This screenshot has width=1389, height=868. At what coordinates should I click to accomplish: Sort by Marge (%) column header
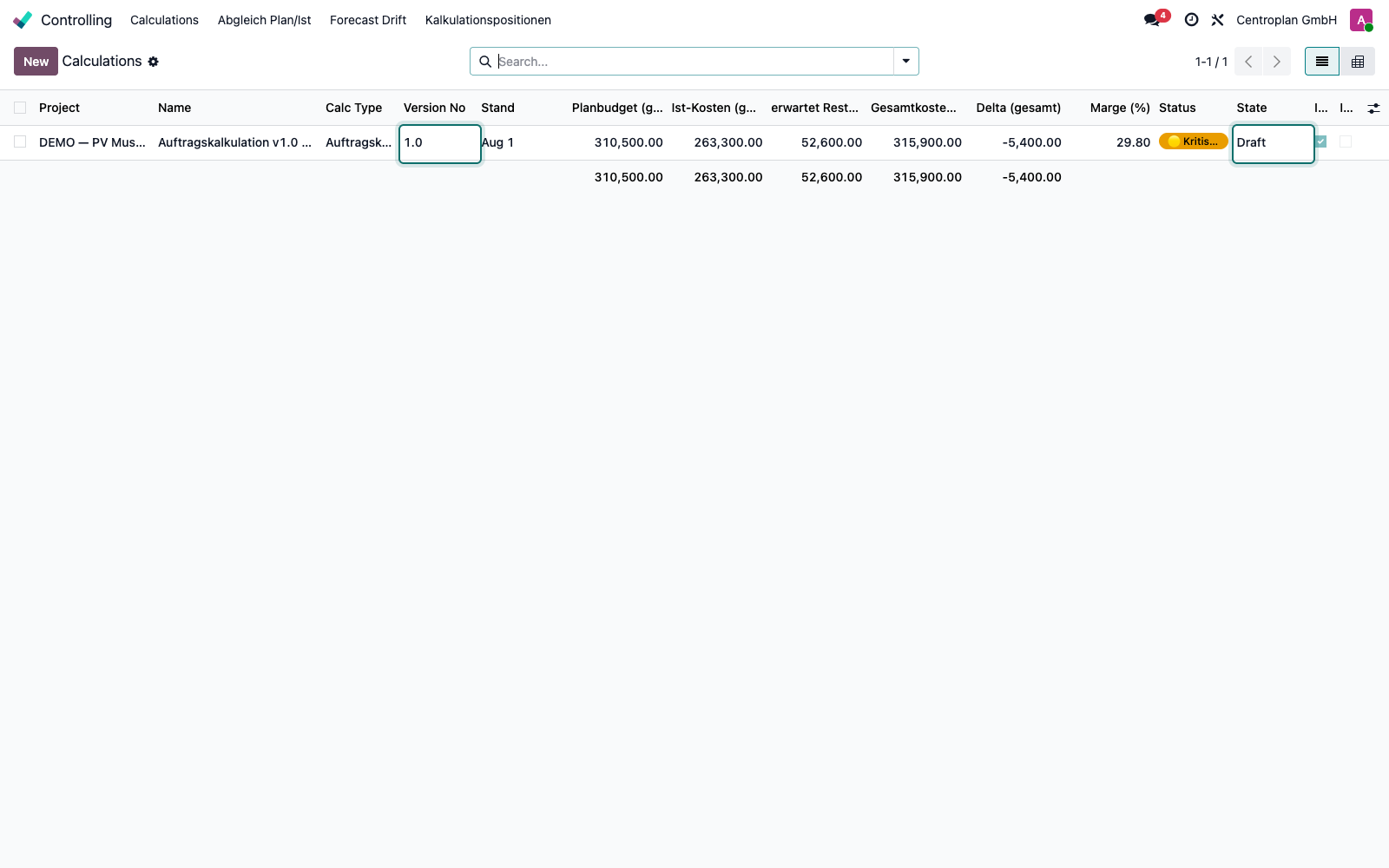pyautogui.click(x=1120, y=108)
